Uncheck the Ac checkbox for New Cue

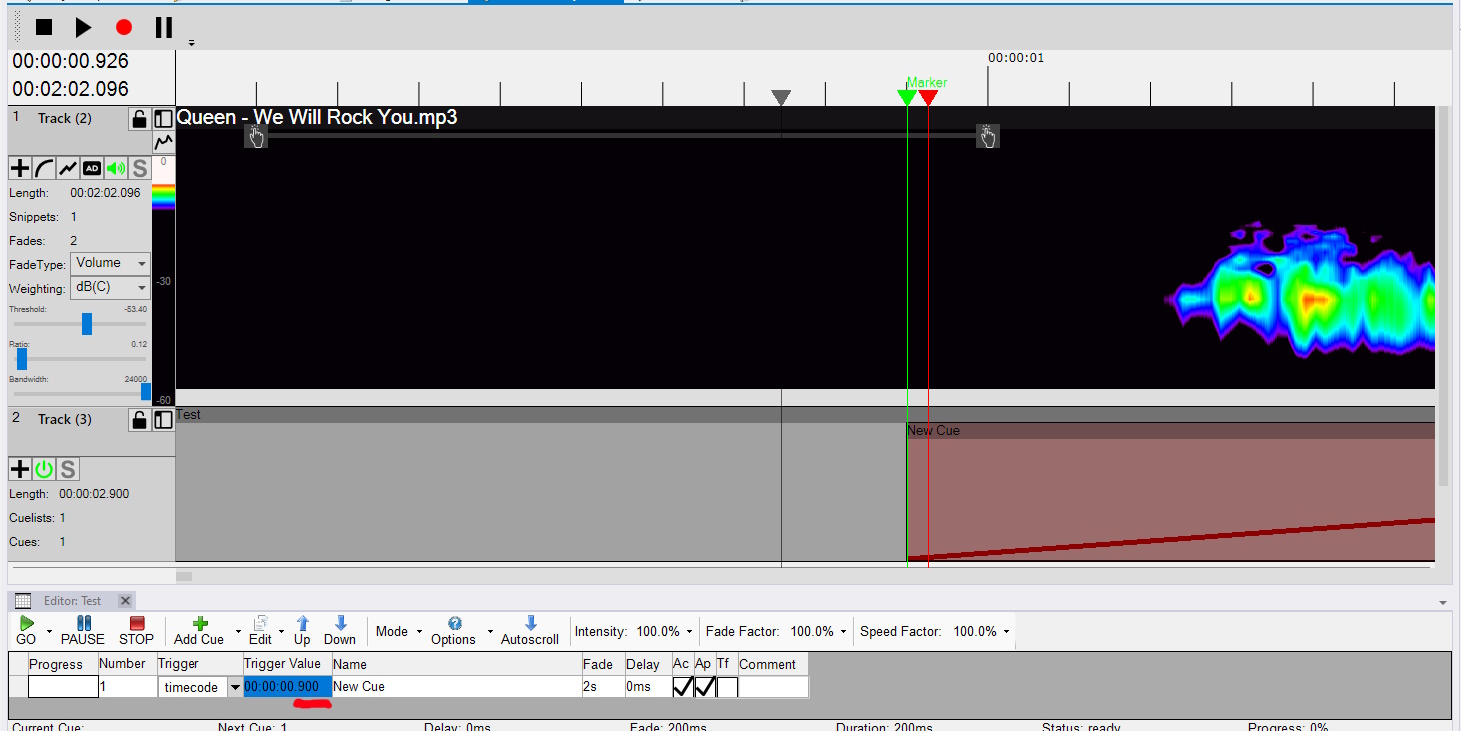pyautogui.click(x=683, y=687)
